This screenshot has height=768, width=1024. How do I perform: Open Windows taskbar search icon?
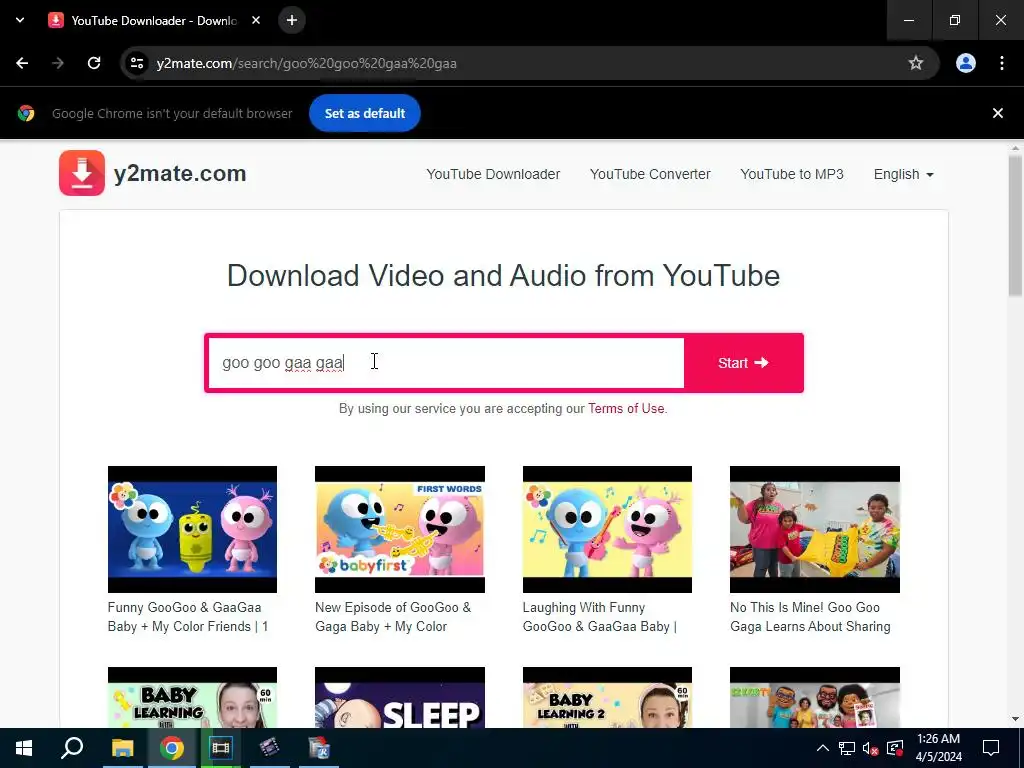(72, 748)
